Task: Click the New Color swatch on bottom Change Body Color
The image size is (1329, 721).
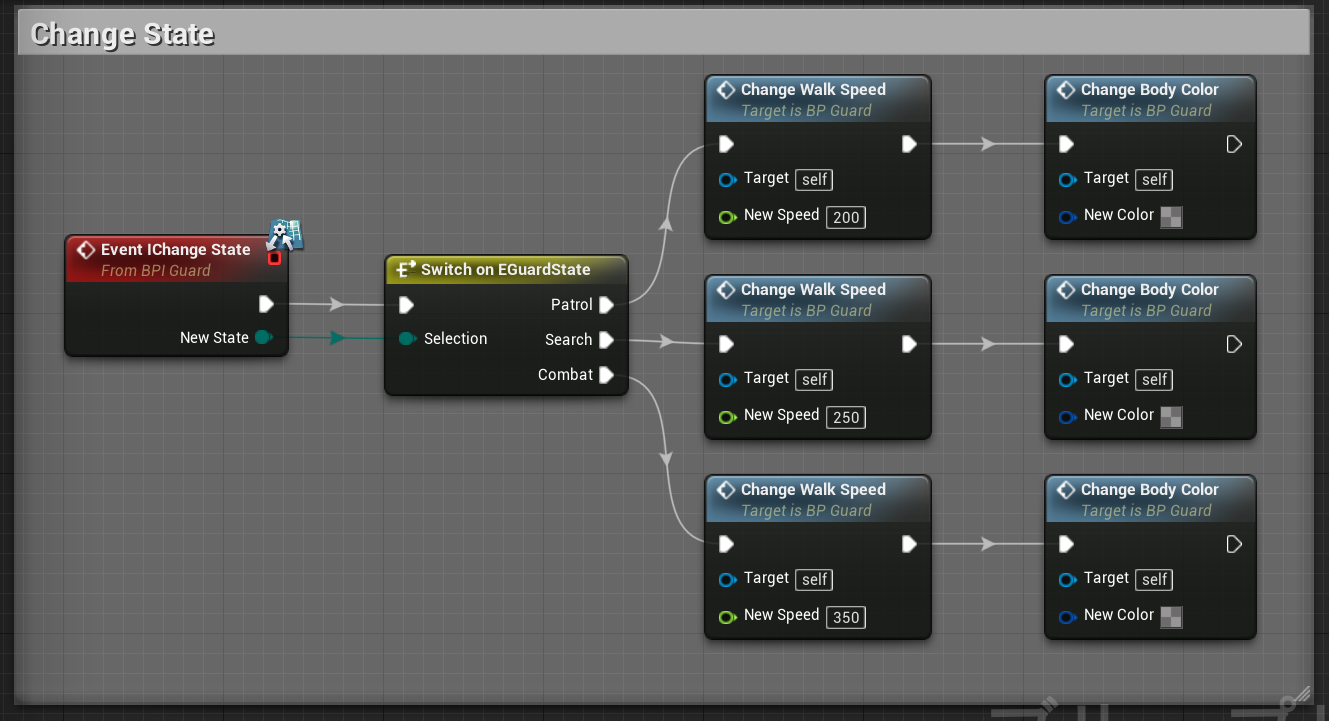Action: 1170,616
